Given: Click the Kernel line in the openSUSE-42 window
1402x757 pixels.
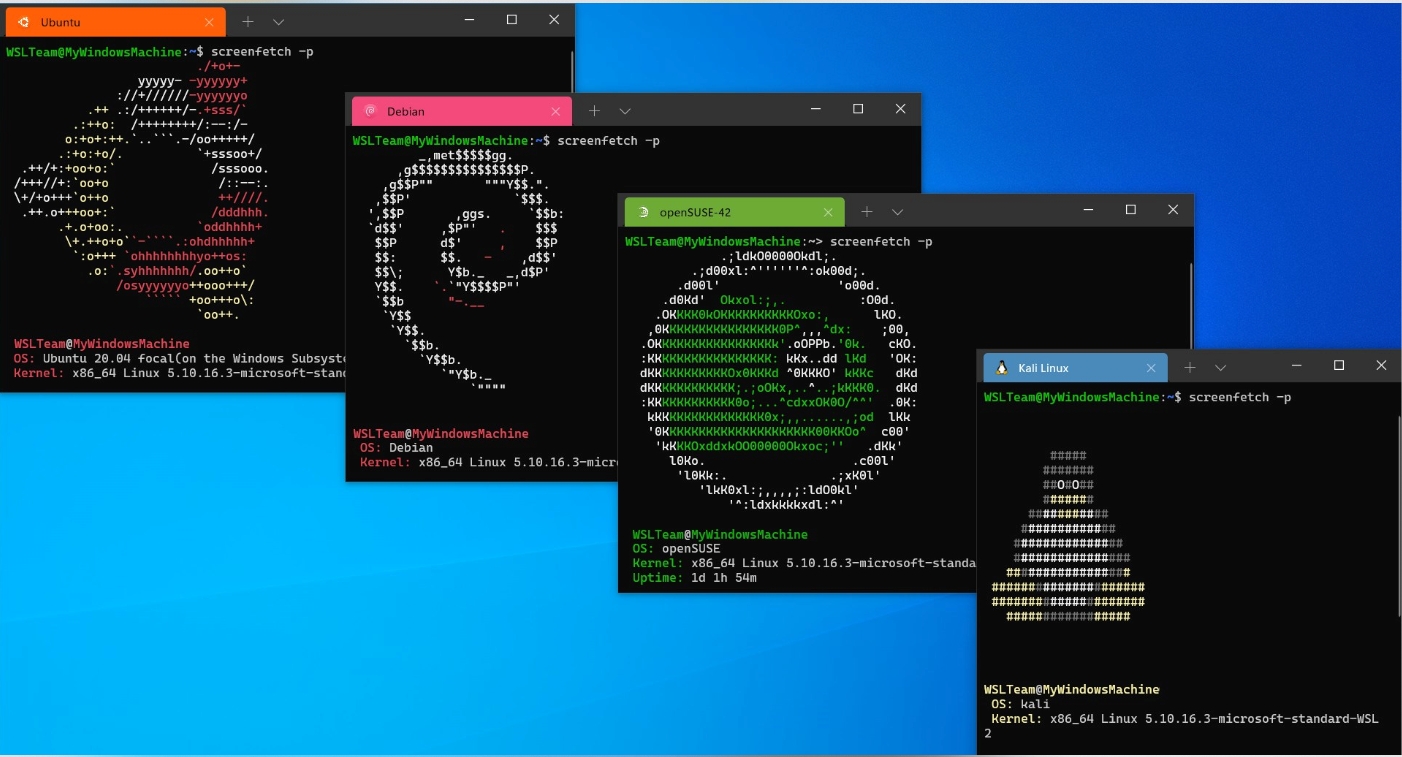Looking at the screenshot, I should 804,563.
